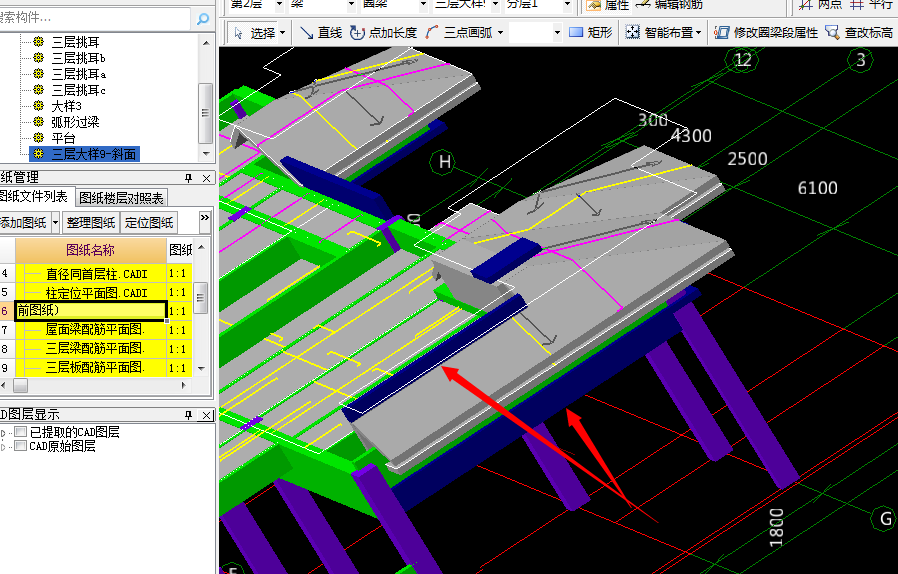Click axis bubble G in viewport
The width and height of the screenshot is (898, 574).
coord(885,519)
